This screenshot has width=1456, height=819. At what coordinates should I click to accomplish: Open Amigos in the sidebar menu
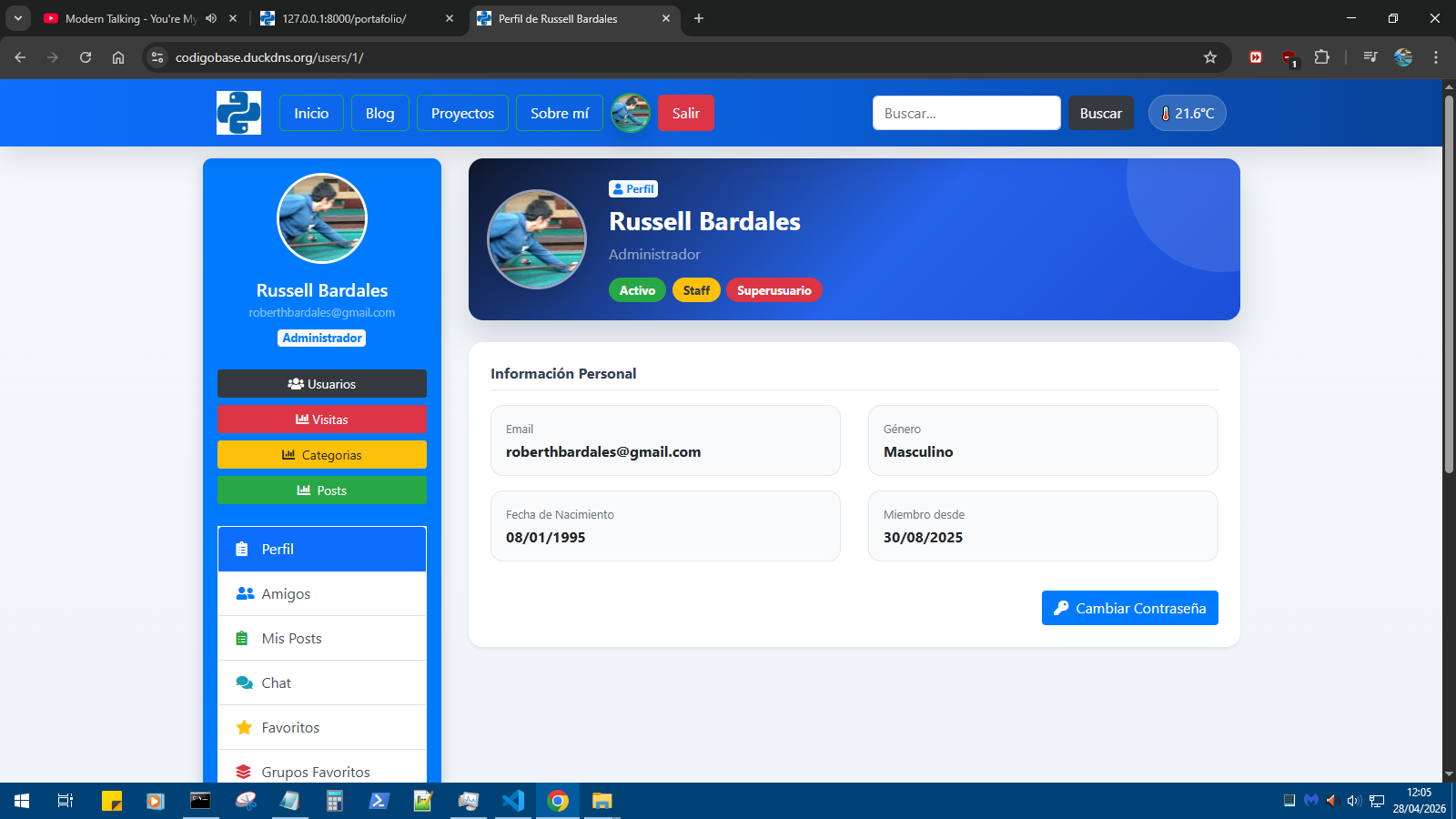322,593
